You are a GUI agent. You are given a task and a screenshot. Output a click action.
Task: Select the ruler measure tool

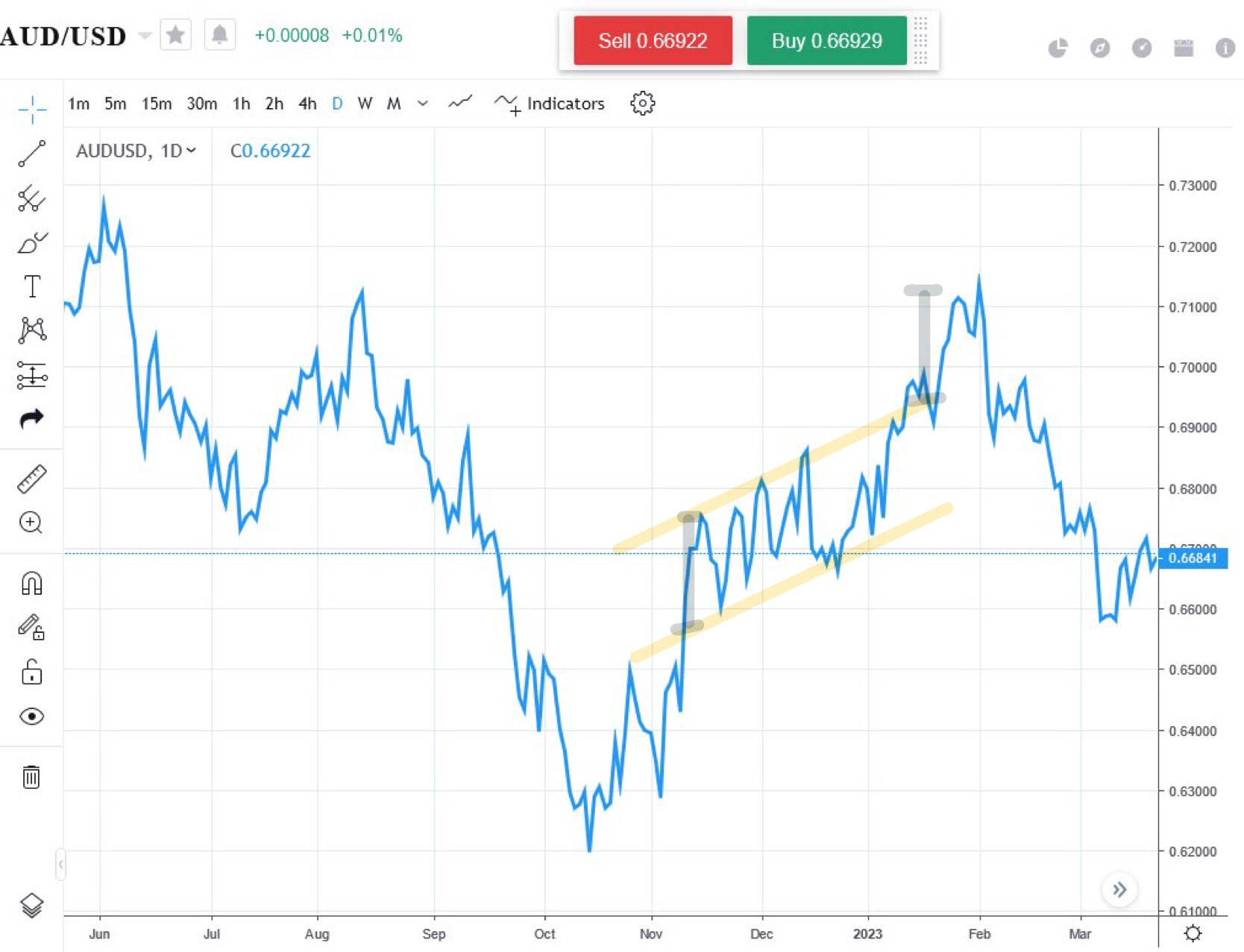31,479
